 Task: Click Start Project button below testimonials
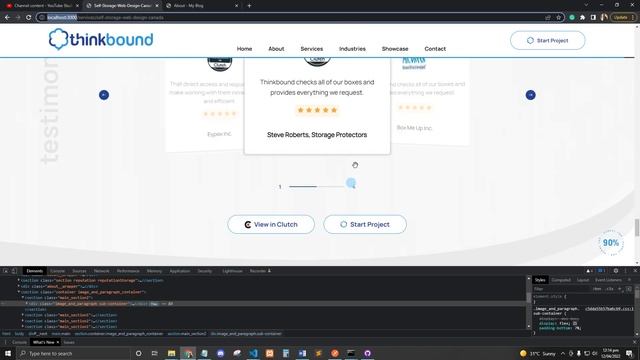click(x=365, y=224)
